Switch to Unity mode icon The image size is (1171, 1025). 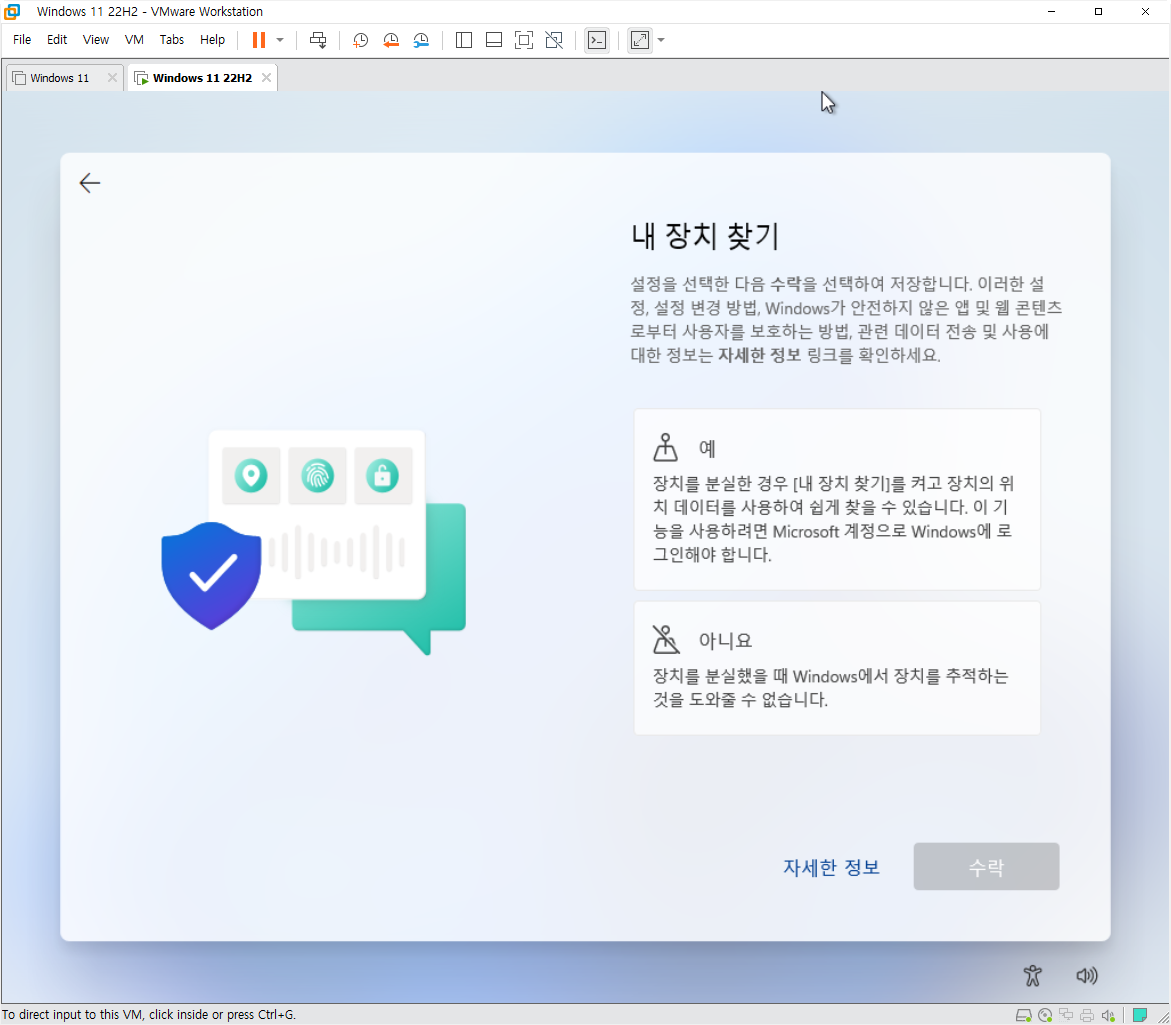[x=554, y=40]
